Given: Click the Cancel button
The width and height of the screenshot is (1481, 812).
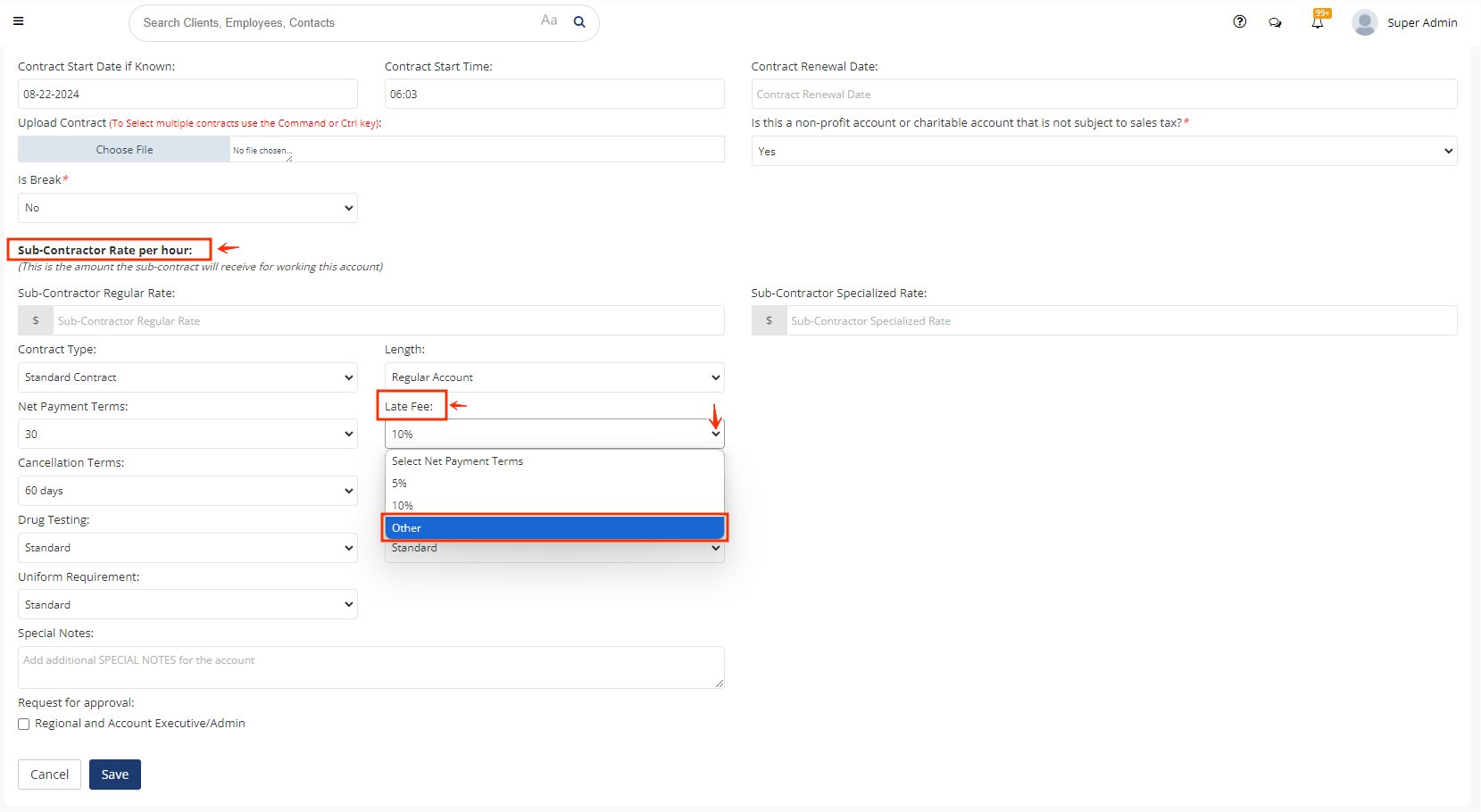Looking at the screenshot, I should 49,775.
